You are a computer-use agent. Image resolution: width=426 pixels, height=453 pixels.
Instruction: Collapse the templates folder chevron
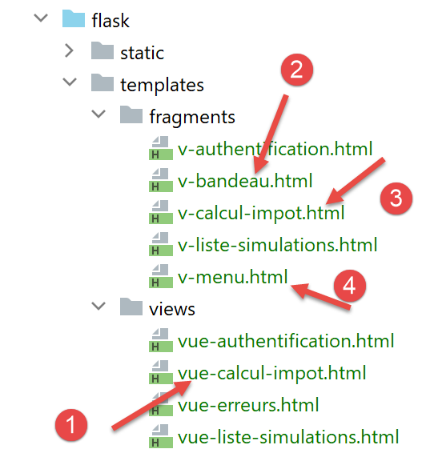70,82
